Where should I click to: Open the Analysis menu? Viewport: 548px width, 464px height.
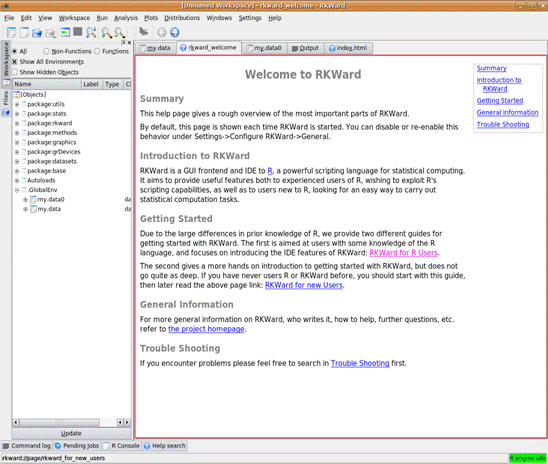(x=126, y=18)
